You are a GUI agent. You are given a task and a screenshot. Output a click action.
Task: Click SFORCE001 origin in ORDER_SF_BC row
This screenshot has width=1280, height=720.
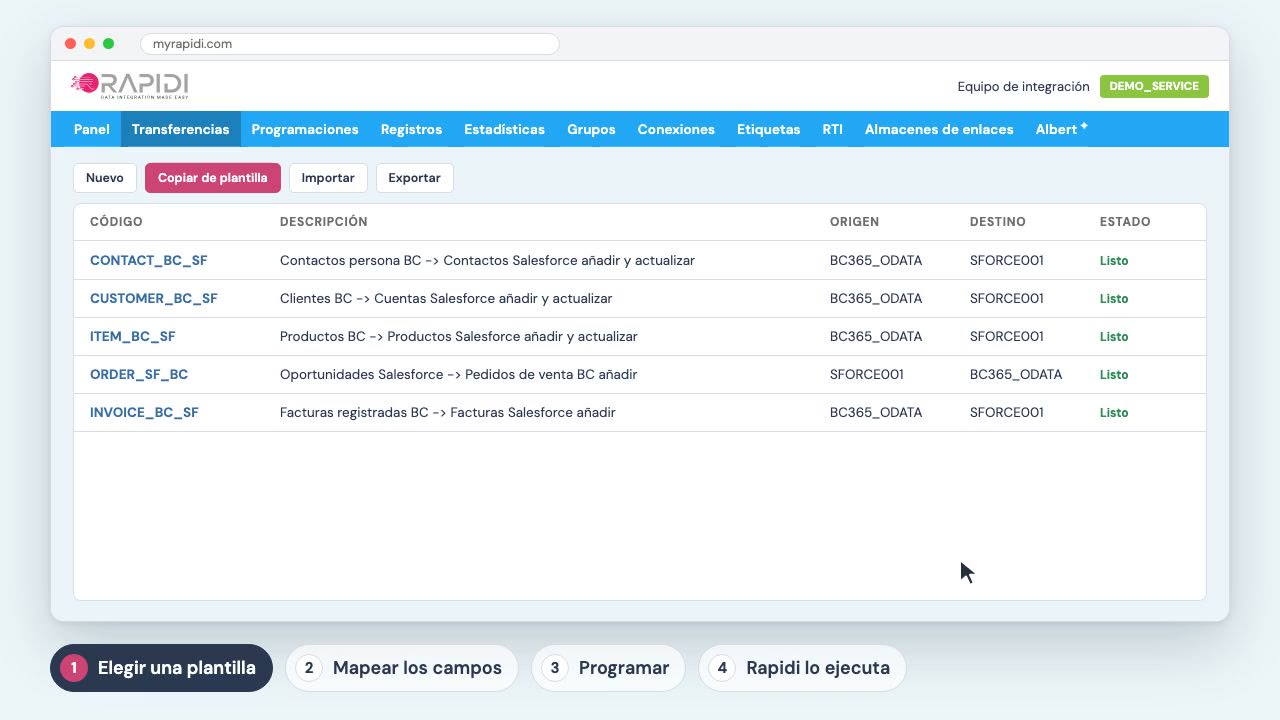pyautogui.click(x=867, y=374)
